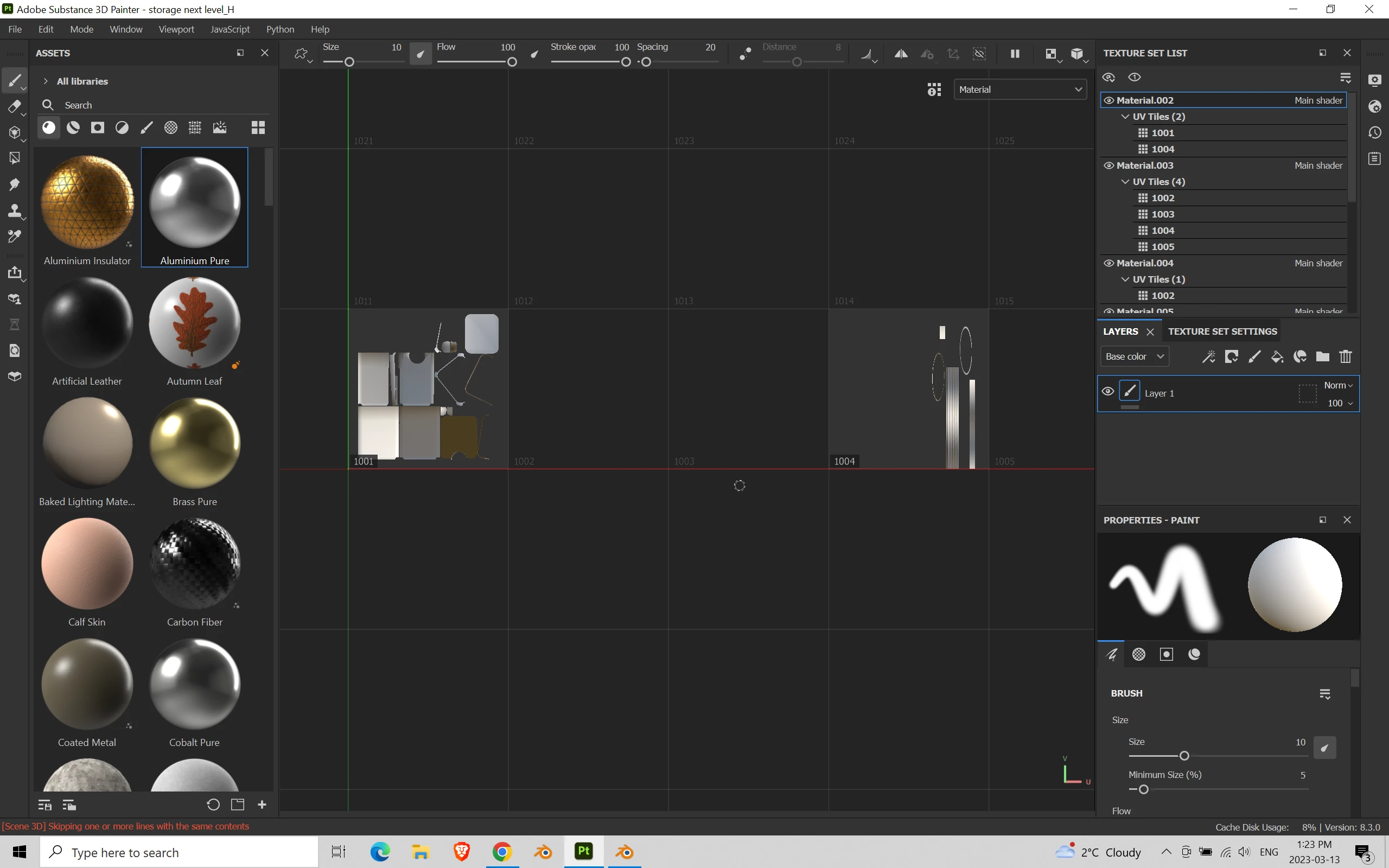Select the Polygon Fill tool
Image resolution: width=1389 pixels, height=868 pixels.
pyautogui.click(x=14, y=158)
